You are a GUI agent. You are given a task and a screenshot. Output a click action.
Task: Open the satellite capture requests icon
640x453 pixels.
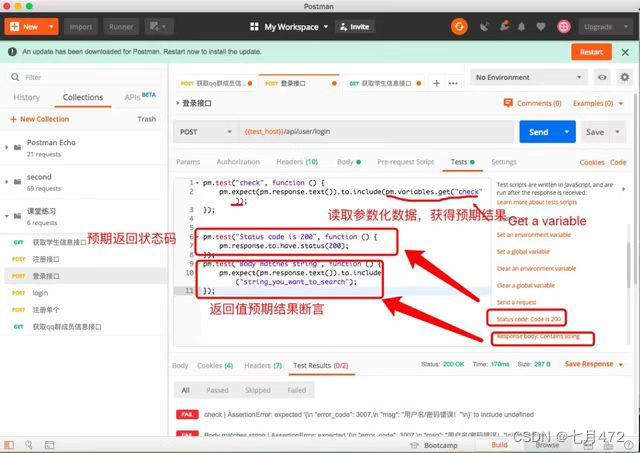pos(484,27)
